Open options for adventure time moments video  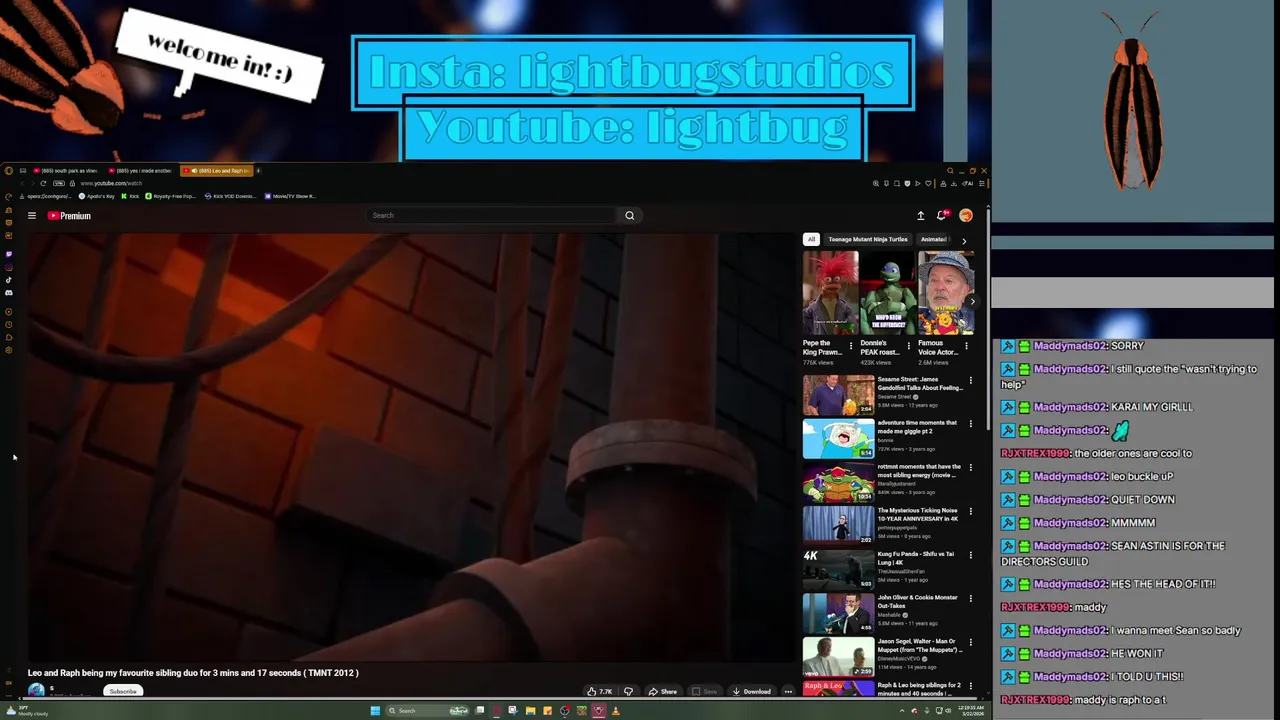[x=970, y=424]
